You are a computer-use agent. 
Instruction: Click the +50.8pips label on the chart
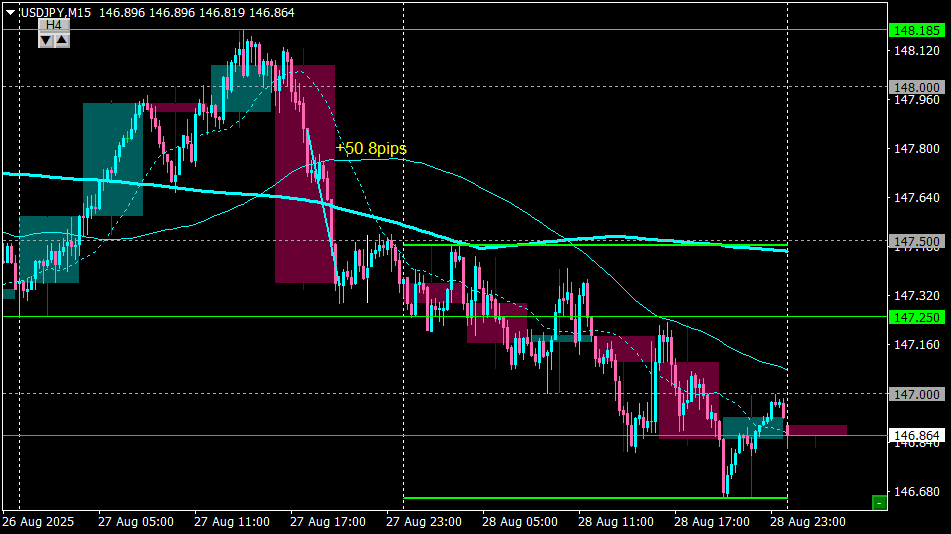[371, 149]
